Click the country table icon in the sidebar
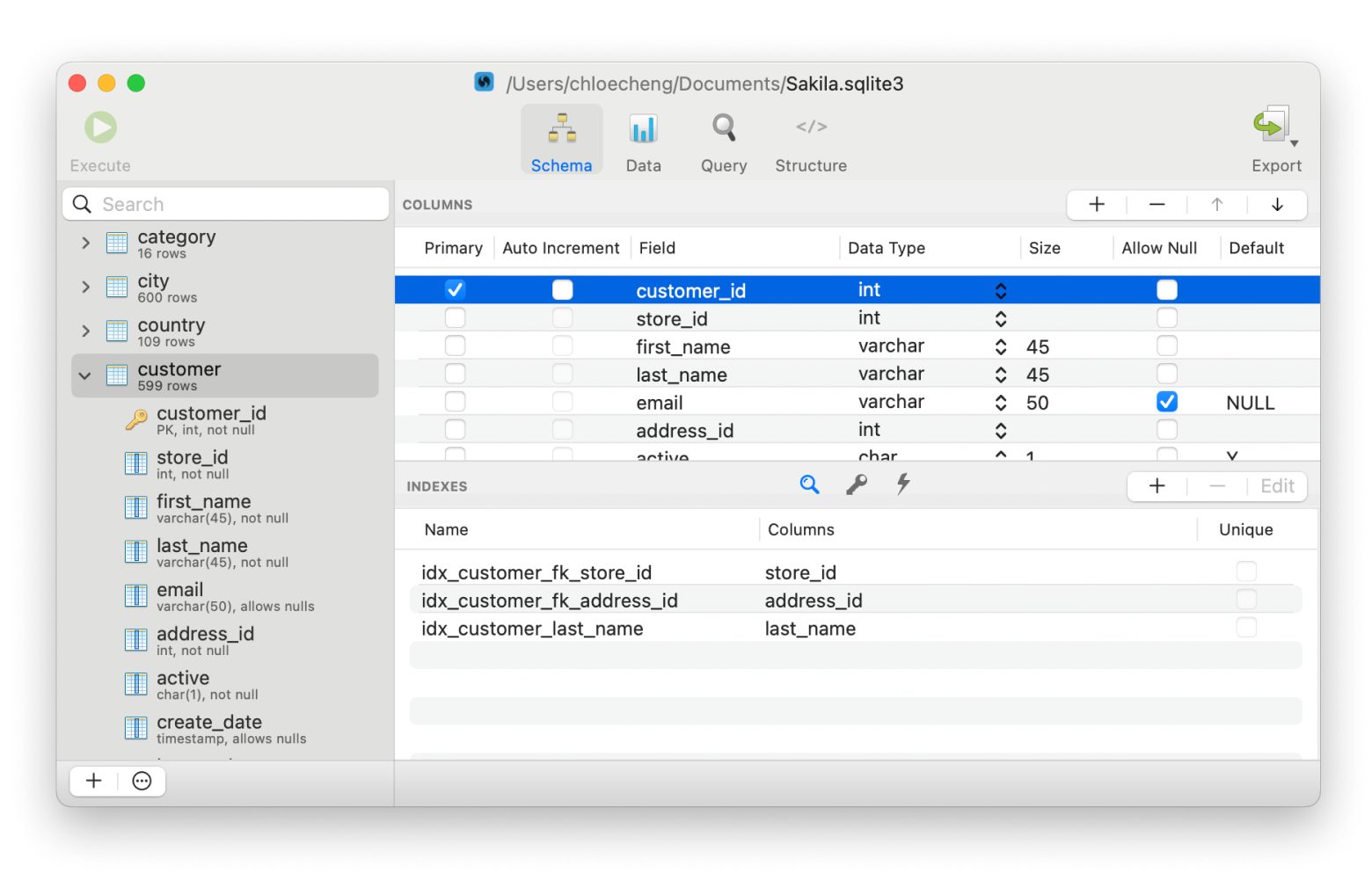The height and width of the screenshot is (888, 1372). pyautogui.click(x=117, y=331)
